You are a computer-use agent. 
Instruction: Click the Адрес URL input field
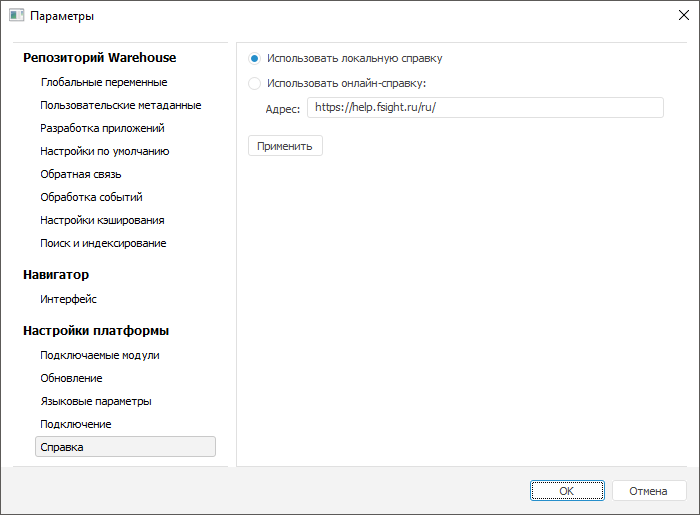pyautogui.click(x=485, y=108)
